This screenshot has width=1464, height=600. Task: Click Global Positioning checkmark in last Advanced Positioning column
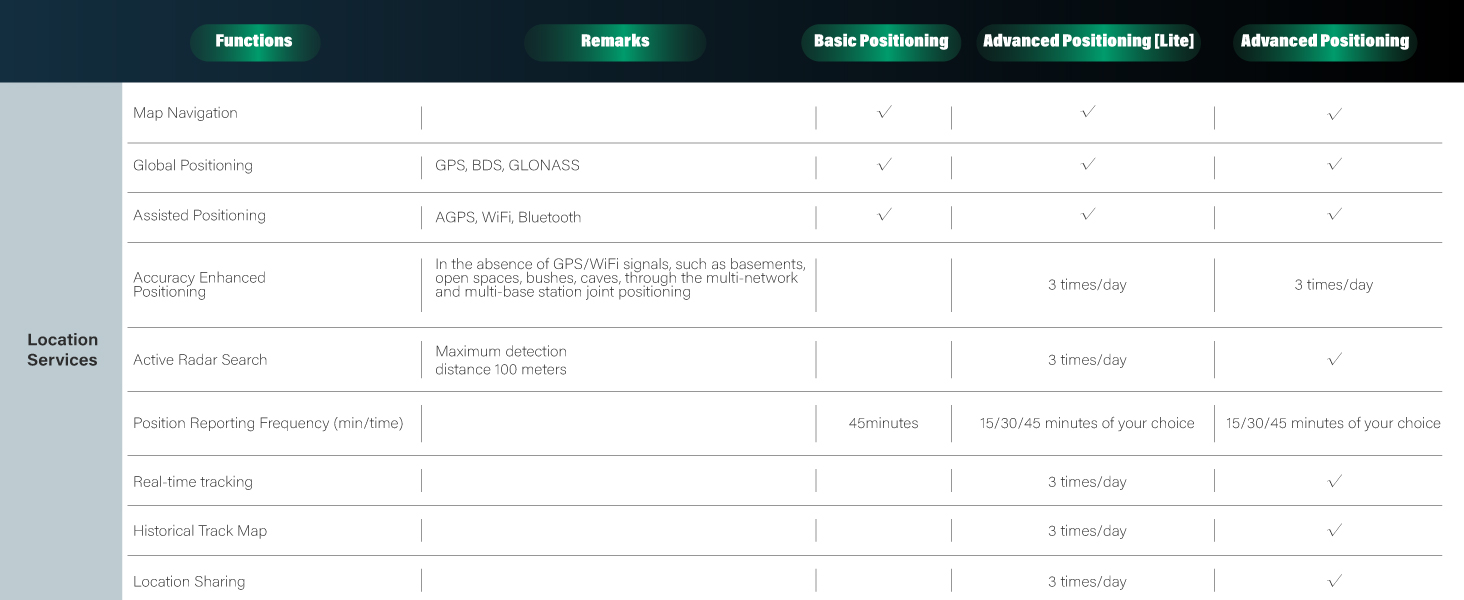pyautogui.click(x=1334, y=165)
